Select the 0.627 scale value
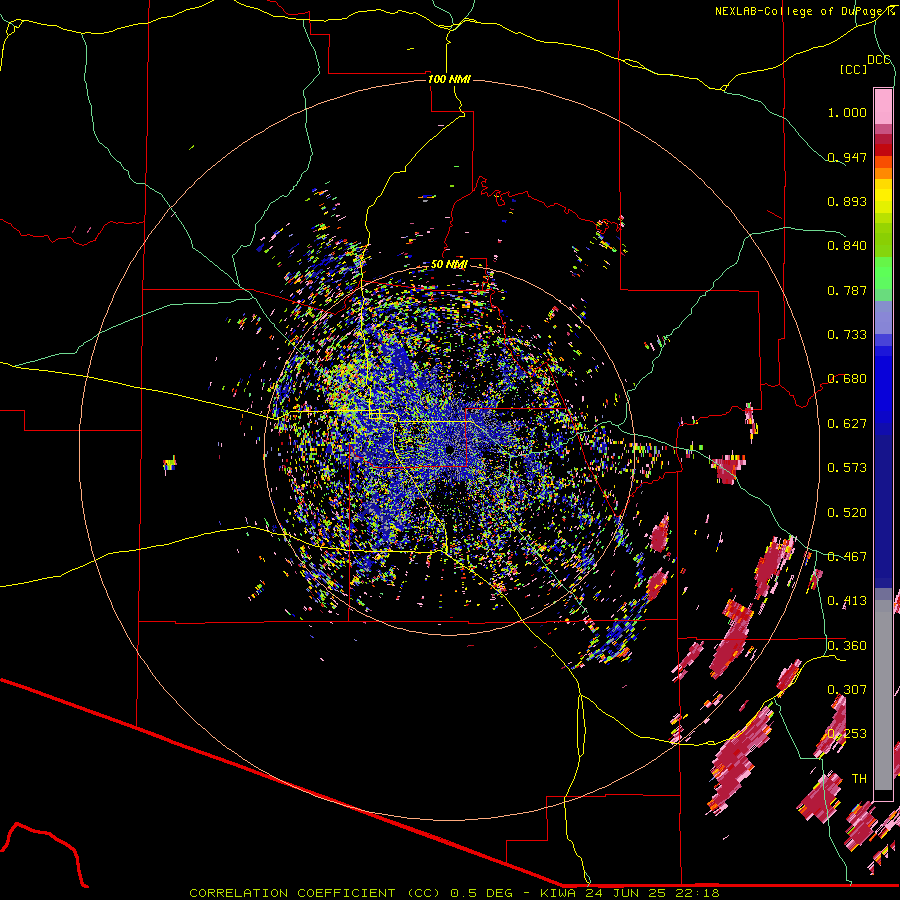Image resolution: width=900 pixels, height=900 pixels. tap(847, 424)
